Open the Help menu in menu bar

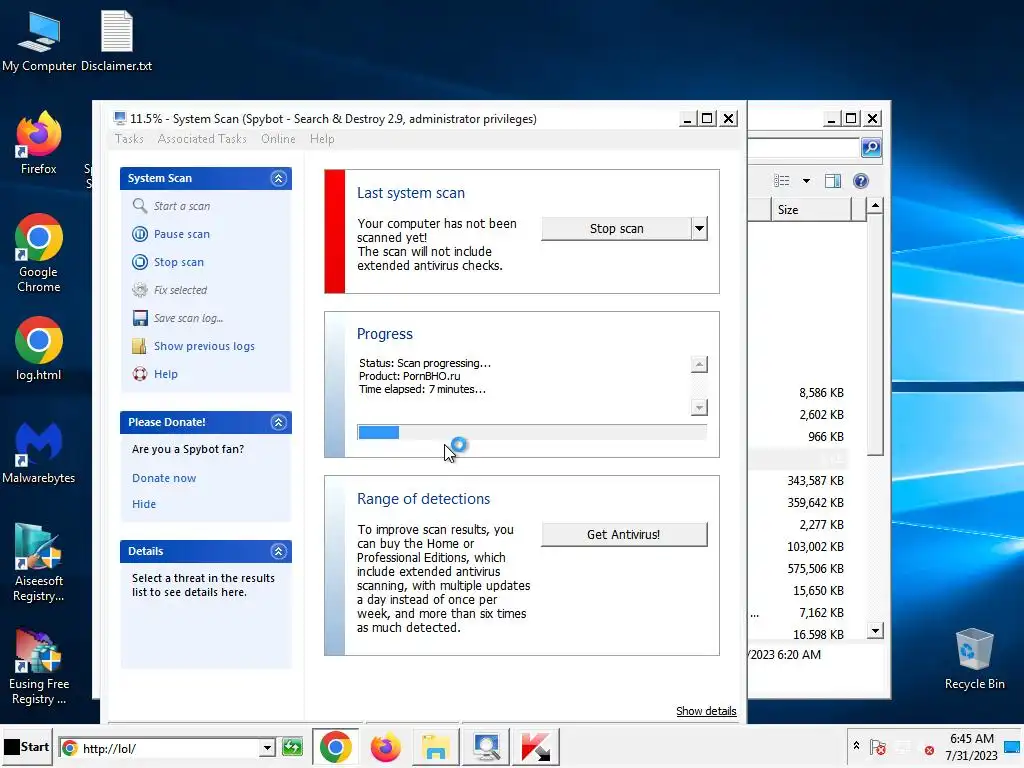click(322, 138)
